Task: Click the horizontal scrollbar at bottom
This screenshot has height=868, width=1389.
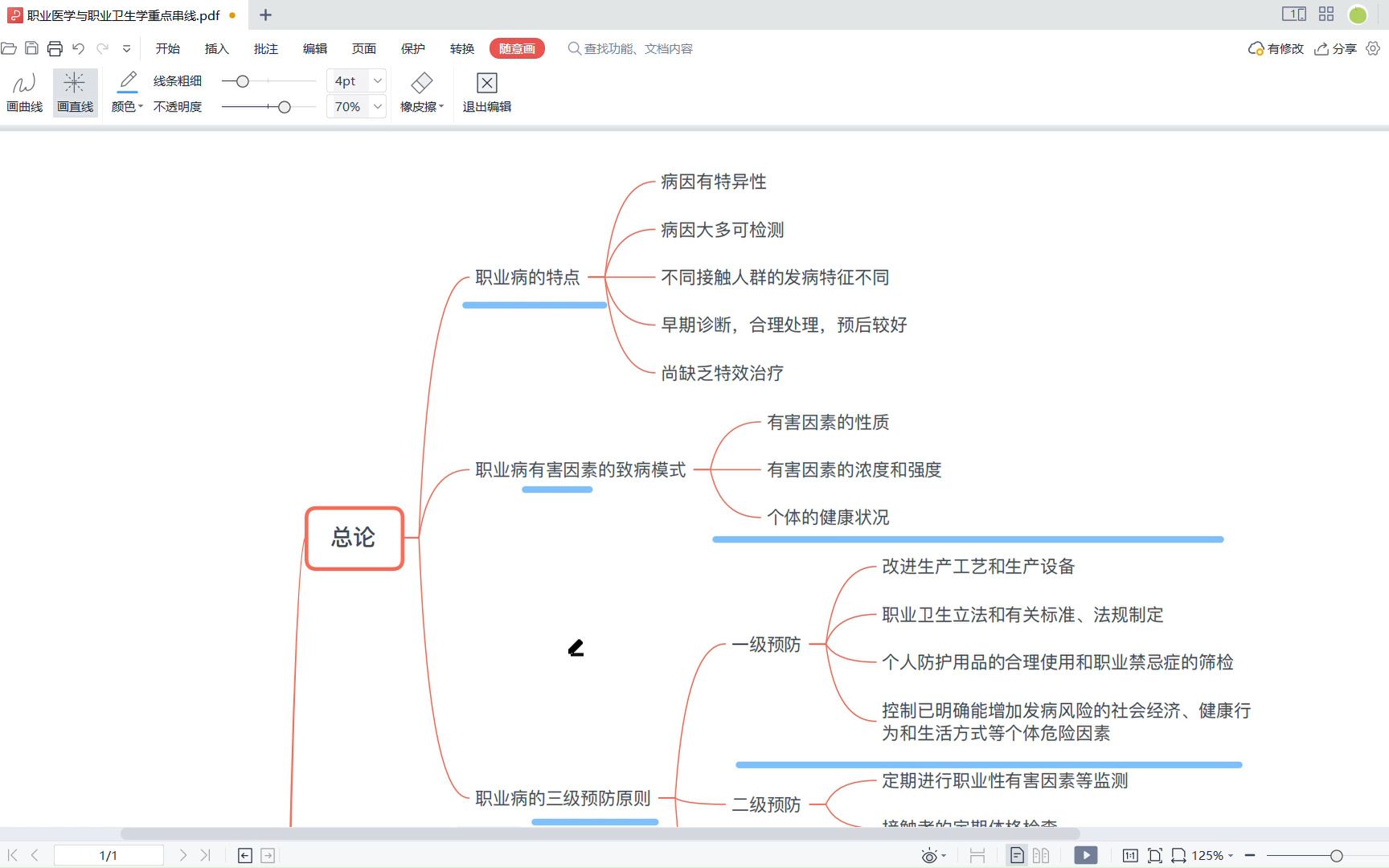Action: pyautogui.click(x=600, y=833)
